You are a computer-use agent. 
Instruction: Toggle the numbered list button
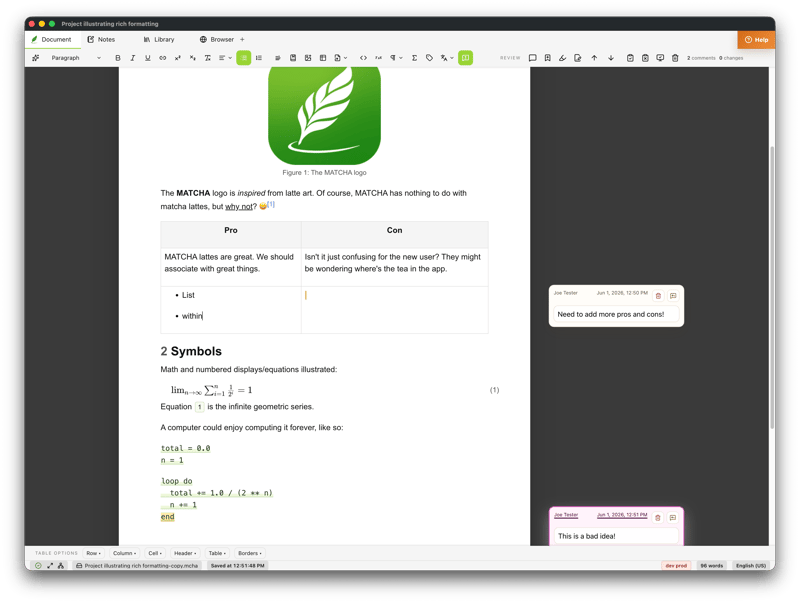click(259, 58)
